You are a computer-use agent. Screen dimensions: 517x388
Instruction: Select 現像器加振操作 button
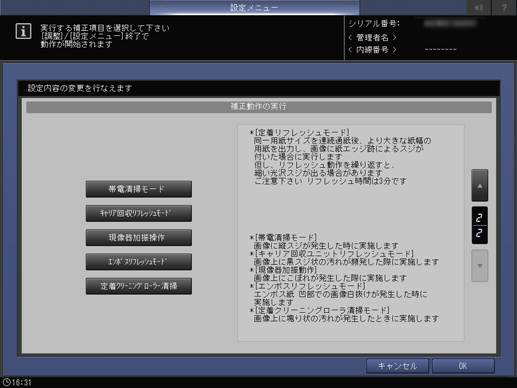139,237
